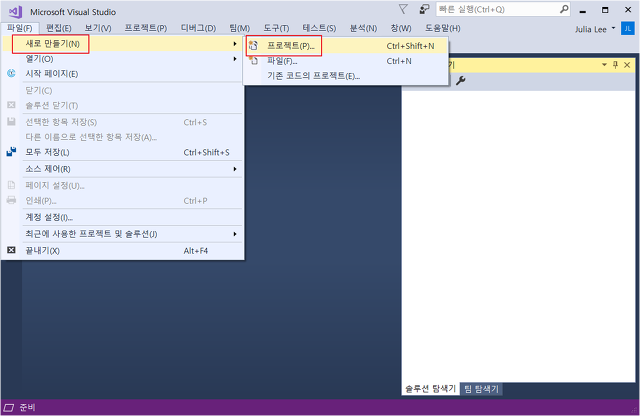The height and width of the screenshot is (416, 640).
Task: Pin the Solution Explorer panel with pushpin icon
Action: pyautogui.click(x=616, y=65)
